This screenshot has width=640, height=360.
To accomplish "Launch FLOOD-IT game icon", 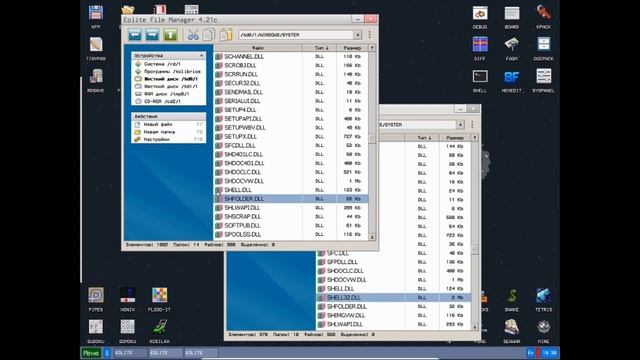I will [x=159, y=300].
